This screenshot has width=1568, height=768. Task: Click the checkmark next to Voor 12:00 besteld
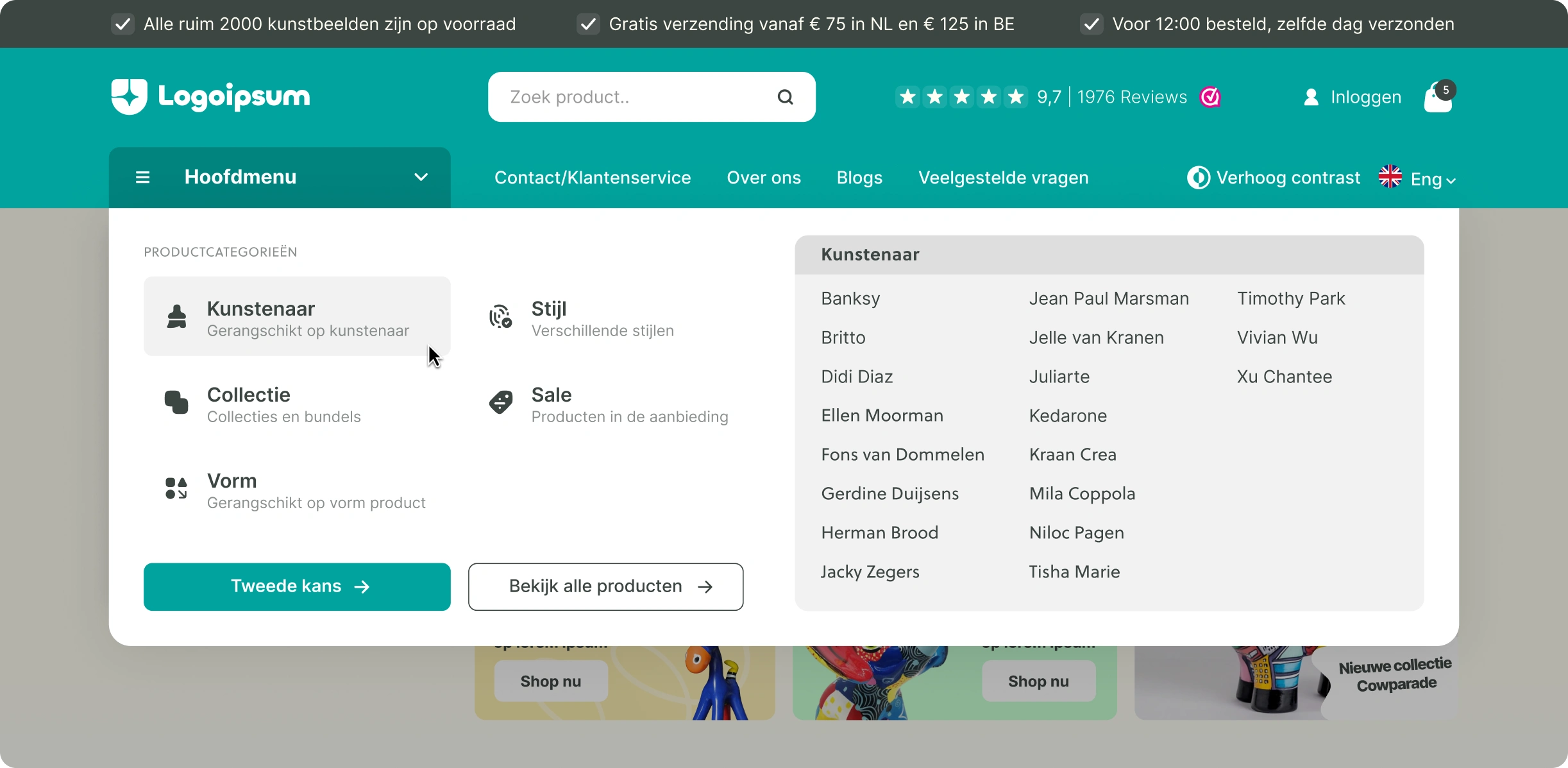click(x=1091, y=24)
